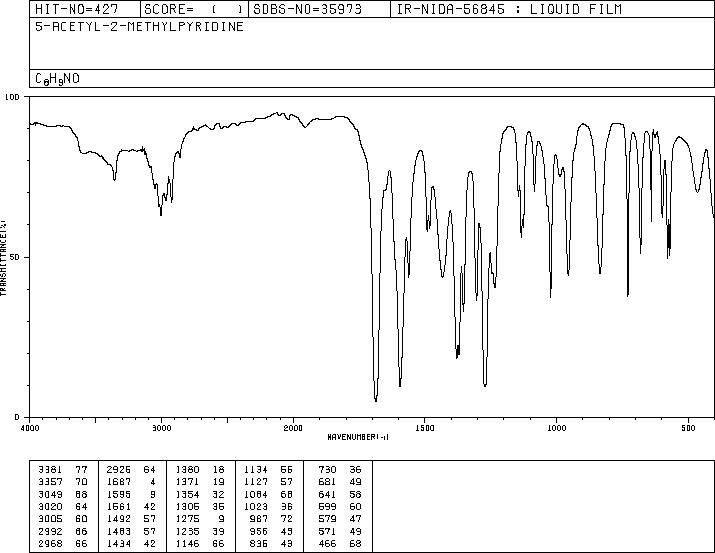Click peak table entry 836
The height and width of the screenshot is (553, 715).
259,543
